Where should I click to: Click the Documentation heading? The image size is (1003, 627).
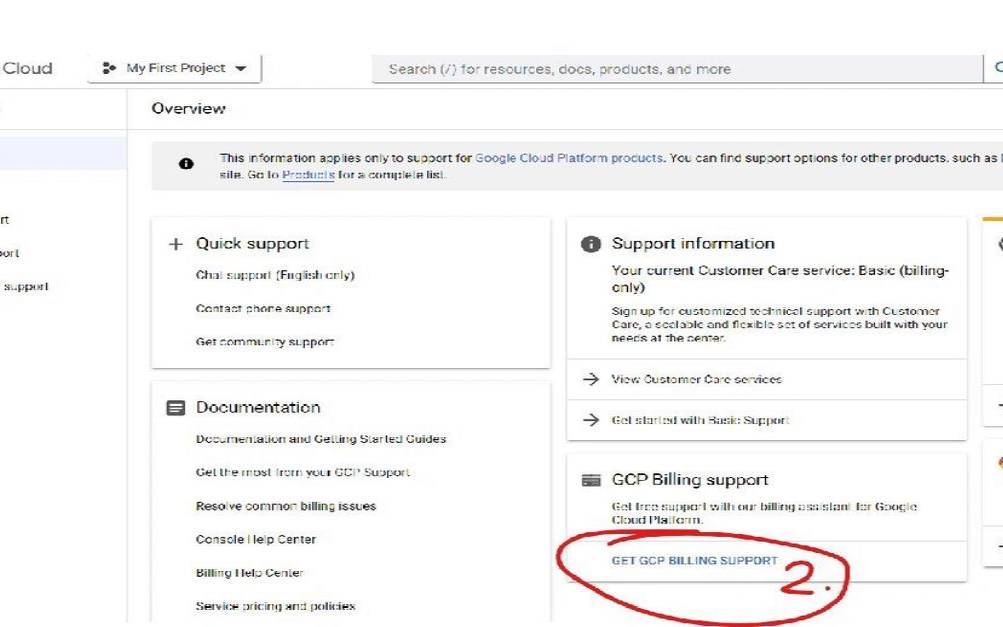[x=258, y=408]
